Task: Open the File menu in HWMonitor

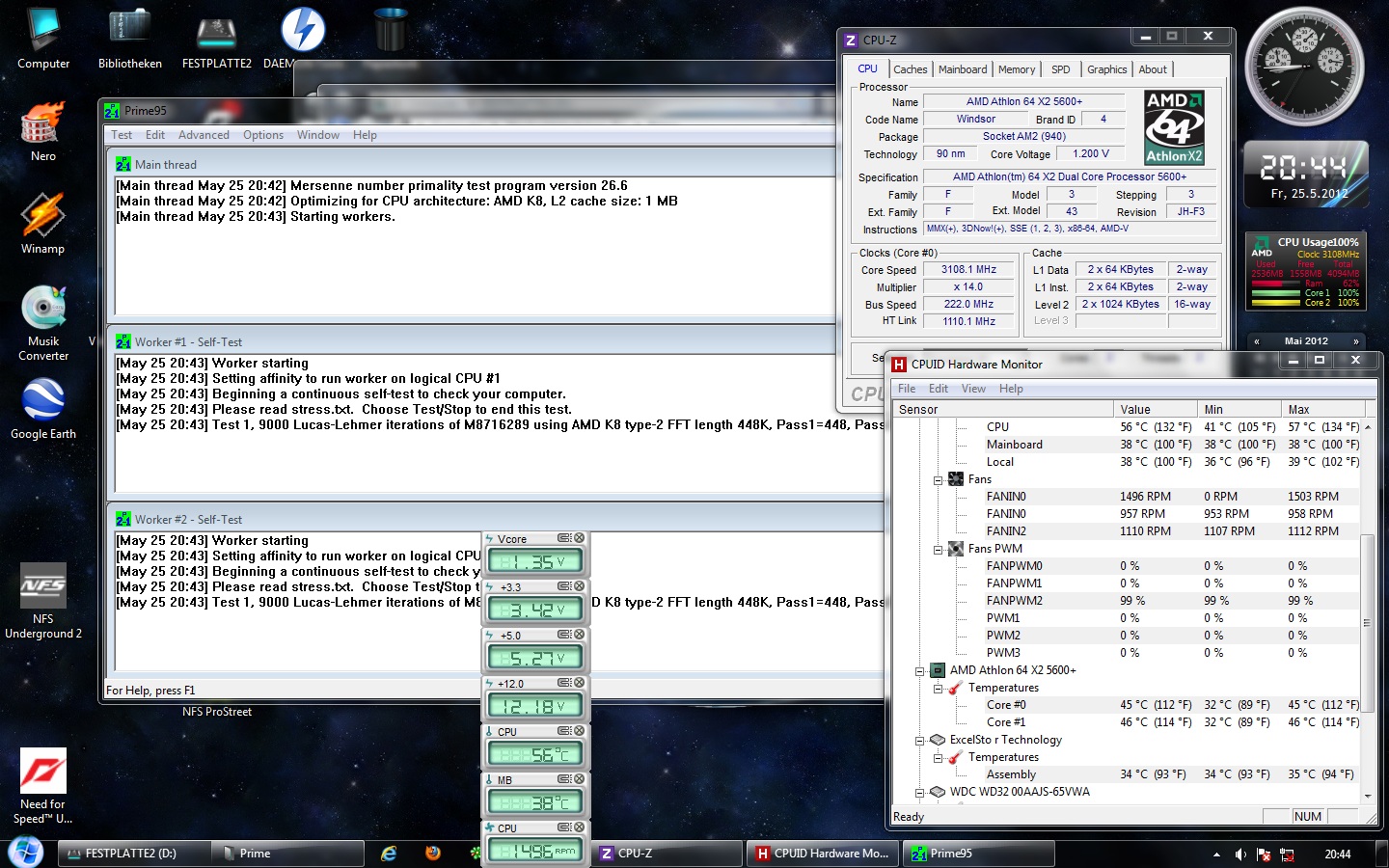Action: pos(907,389)
